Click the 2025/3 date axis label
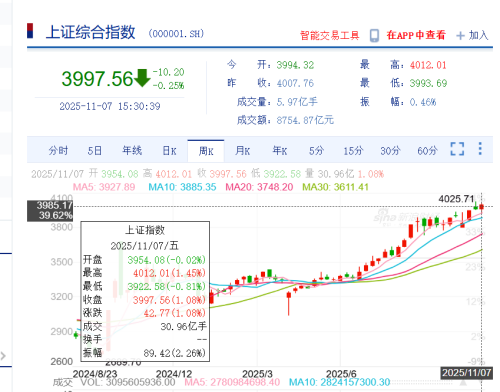Screen dimensions: 500x392 257,374
